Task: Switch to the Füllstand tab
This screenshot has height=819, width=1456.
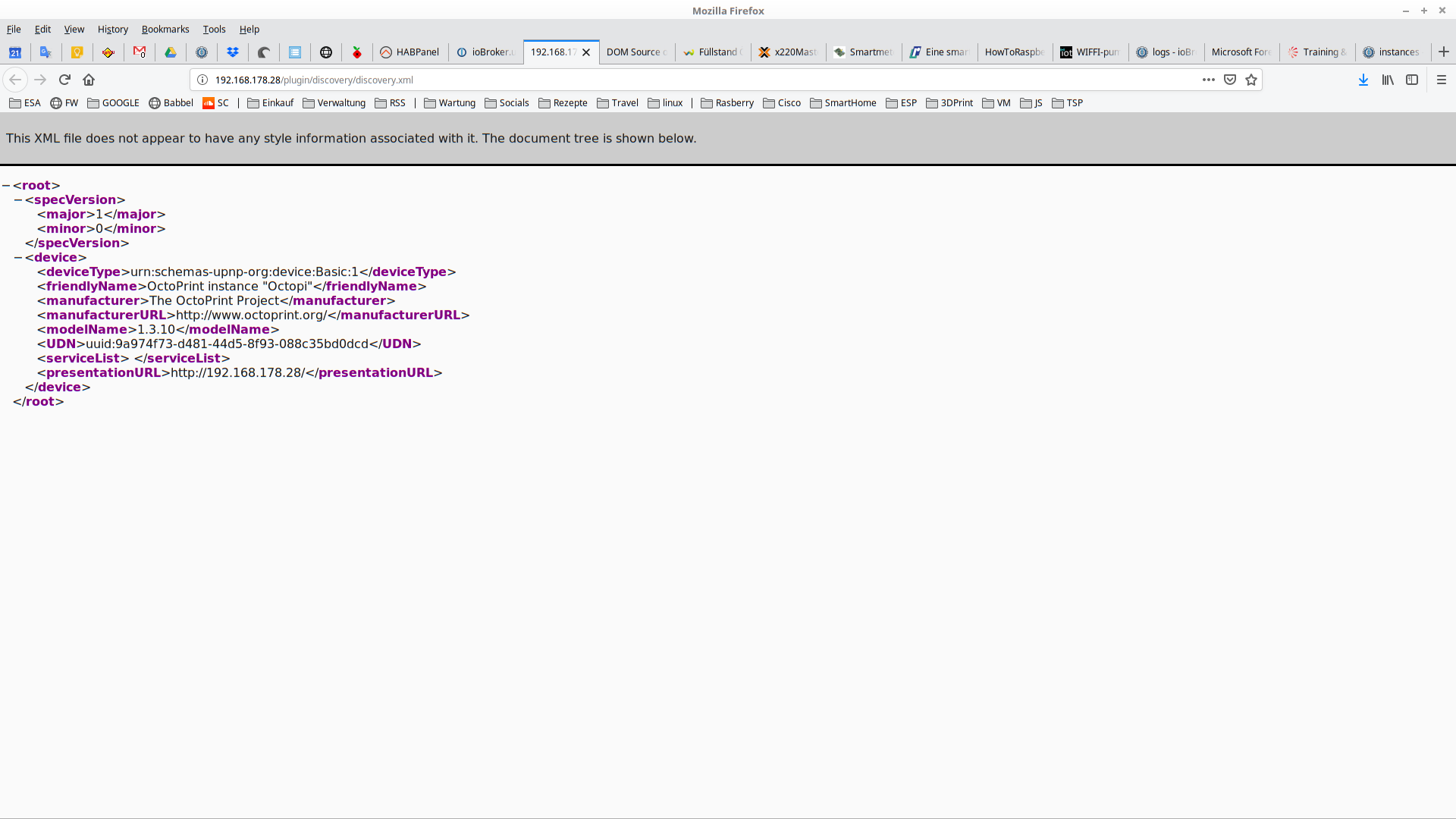Action: coord(713,52)
